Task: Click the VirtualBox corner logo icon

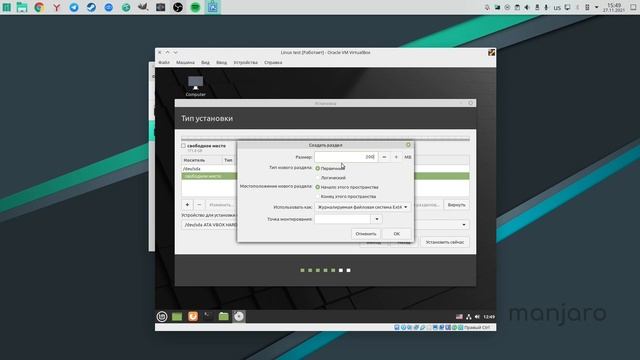Action: pyautogui.click(x=491, y=52)
